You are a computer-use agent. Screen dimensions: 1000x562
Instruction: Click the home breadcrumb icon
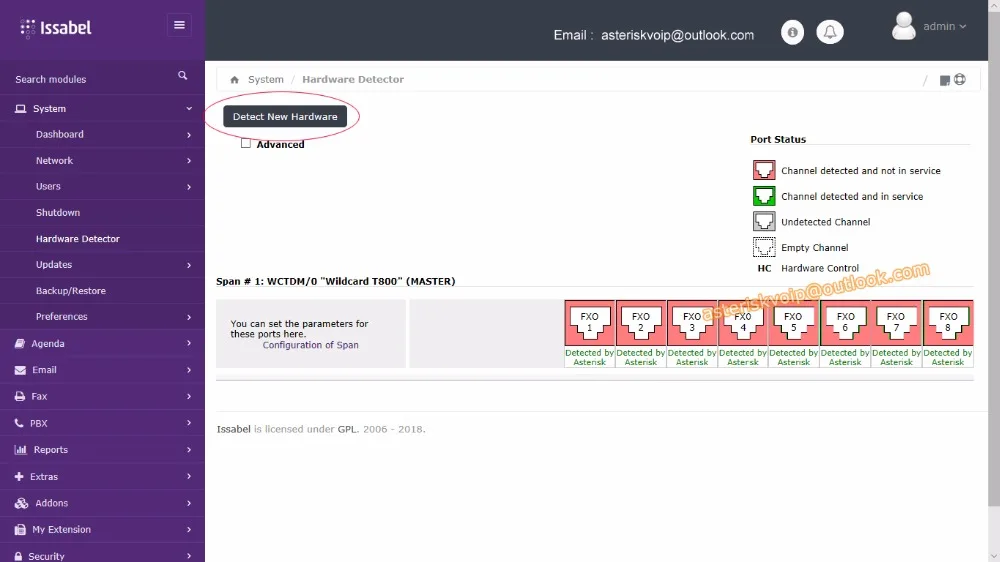[235, 80]
